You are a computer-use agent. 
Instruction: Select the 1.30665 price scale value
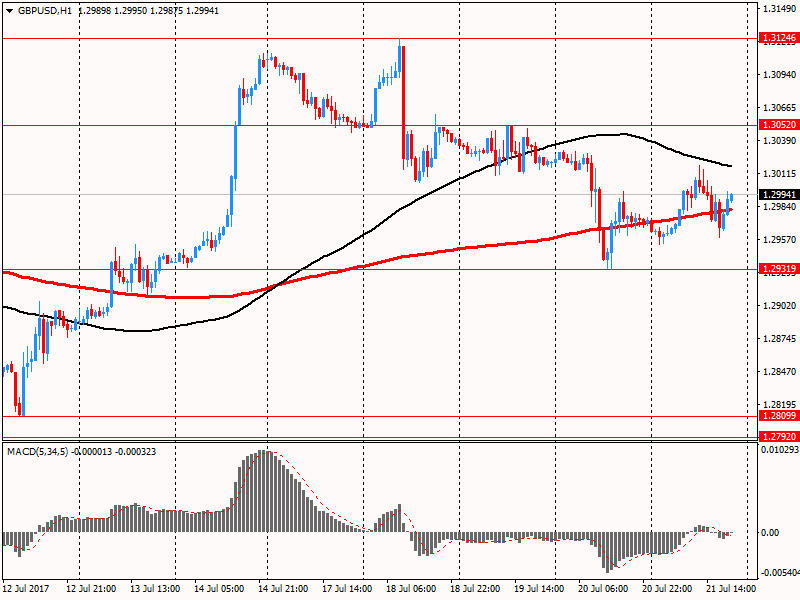point(780,107)
